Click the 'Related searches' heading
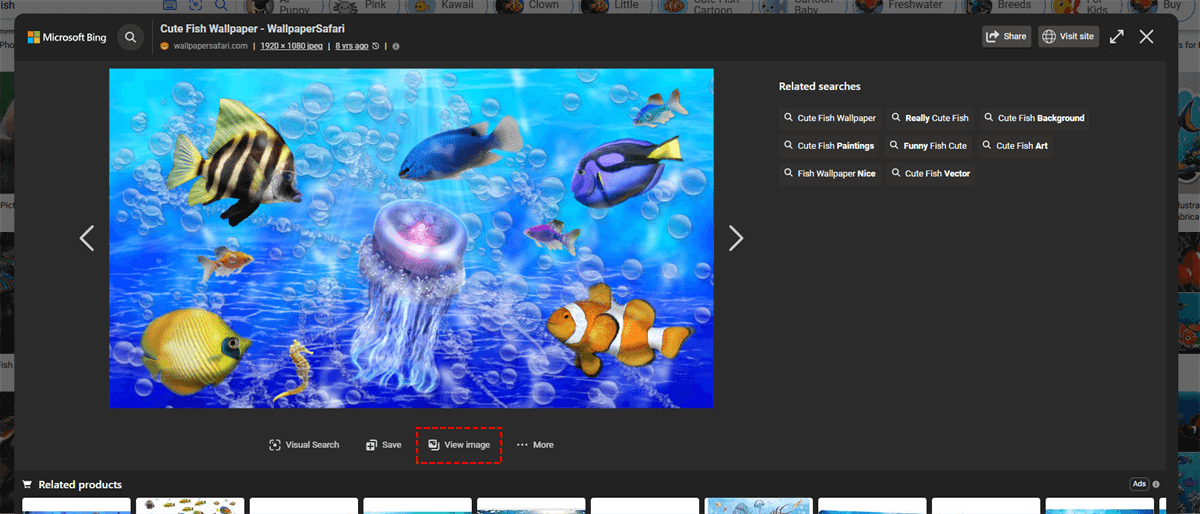The width and height of the screenshot is (1200, 514). coord(820,87)
